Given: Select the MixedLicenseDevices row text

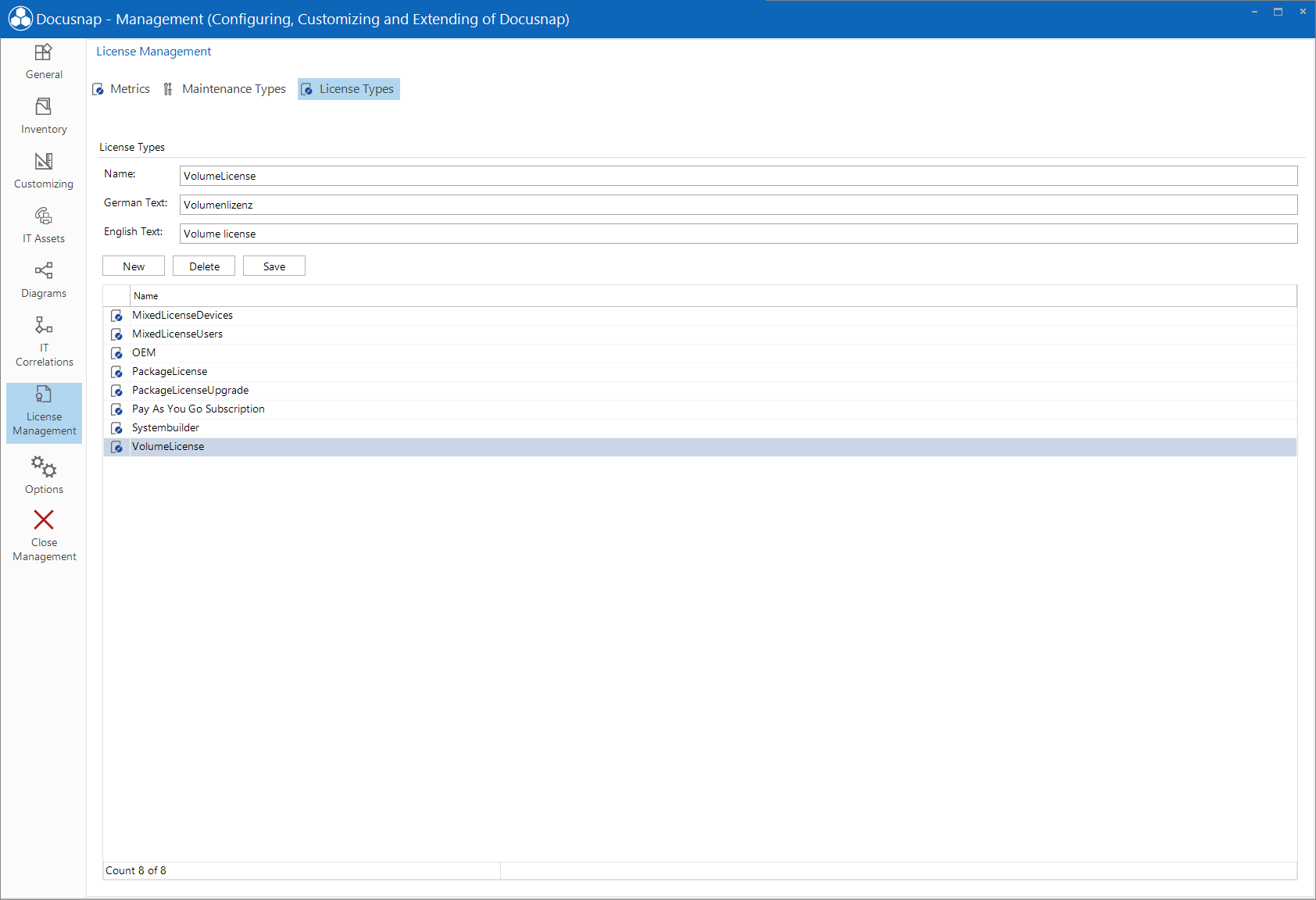Looking at the screenshot, I should click(182, 316).
